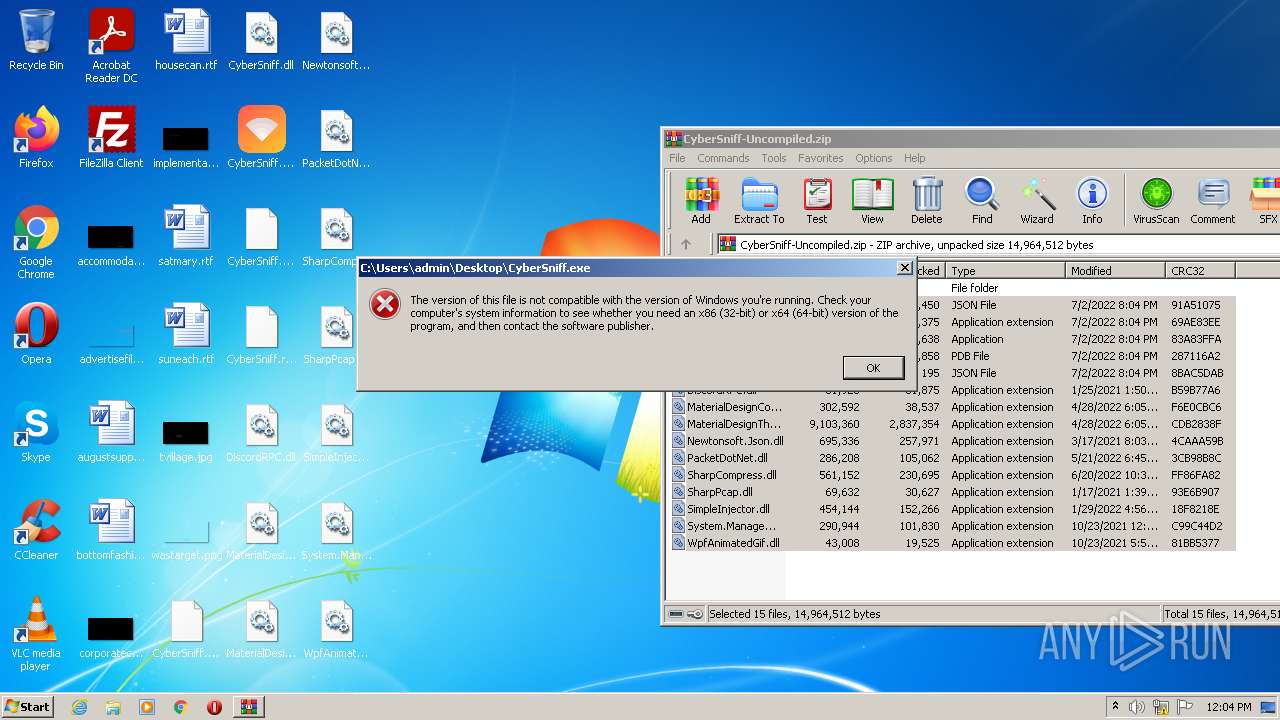Open the Tools menu in WinRAR

(774, 158)
